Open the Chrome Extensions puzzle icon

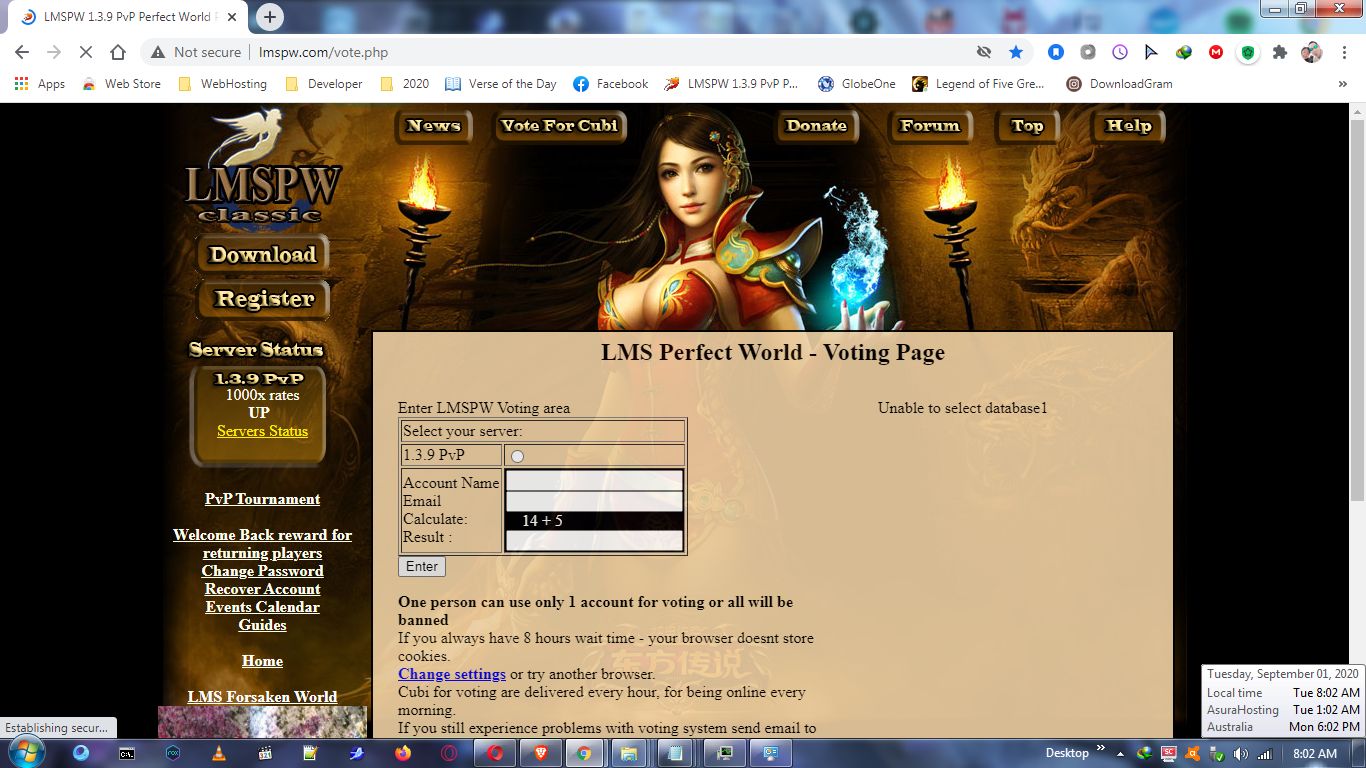click(x=1279, y=52)
